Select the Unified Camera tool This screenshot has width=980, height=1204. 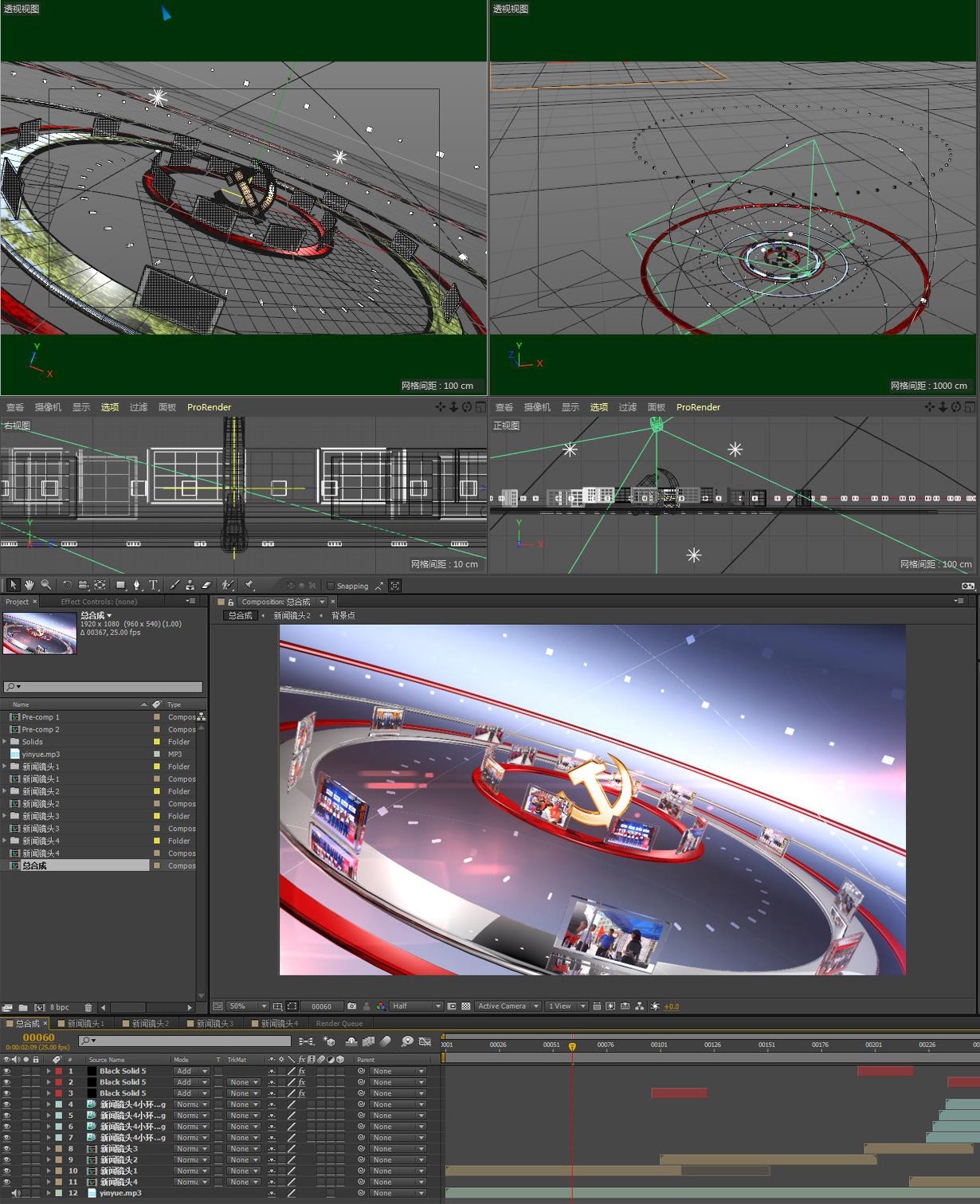point(84,585)
